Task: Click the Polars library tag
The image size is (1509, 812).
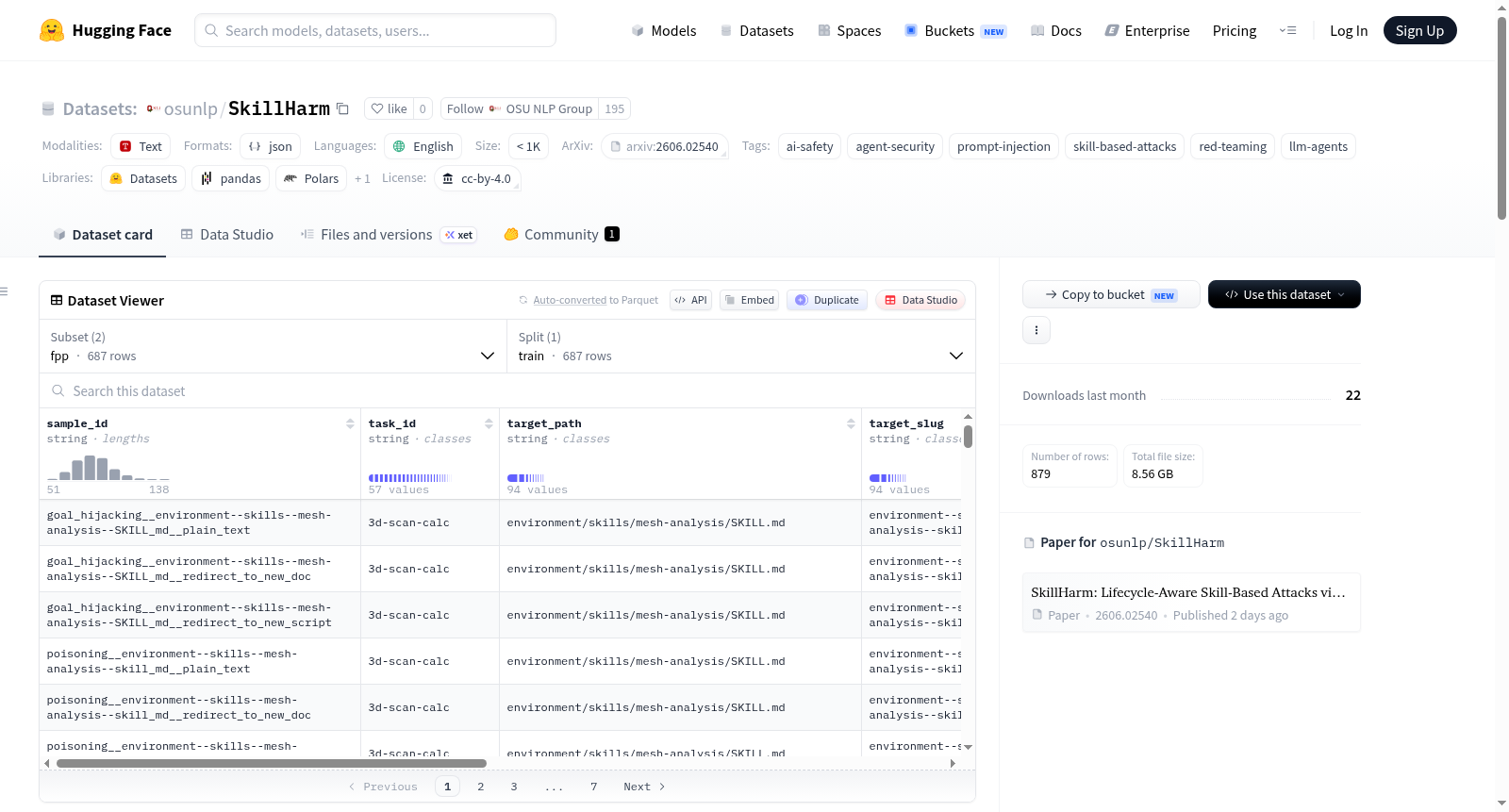Action: click(311, 178)
